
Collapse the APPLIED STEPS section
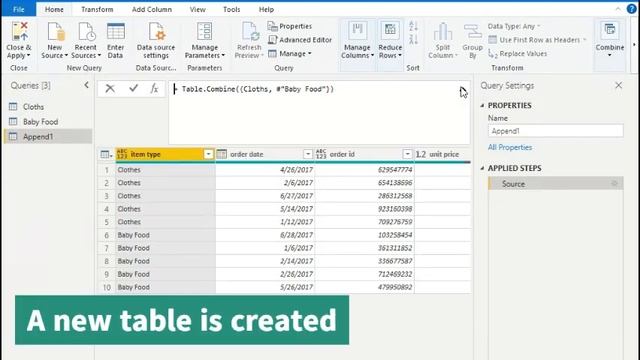(482, 168)
